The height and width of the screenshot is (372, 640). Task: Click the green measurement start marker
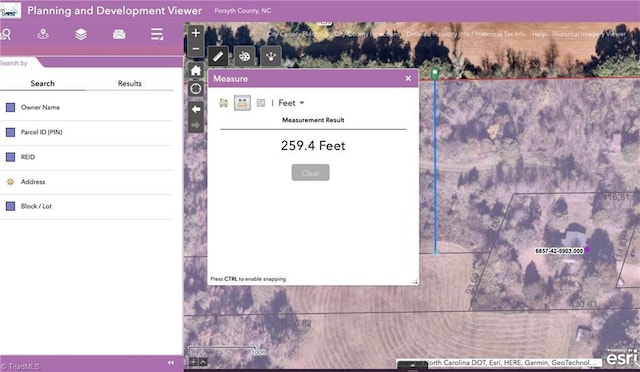(435, 74)
